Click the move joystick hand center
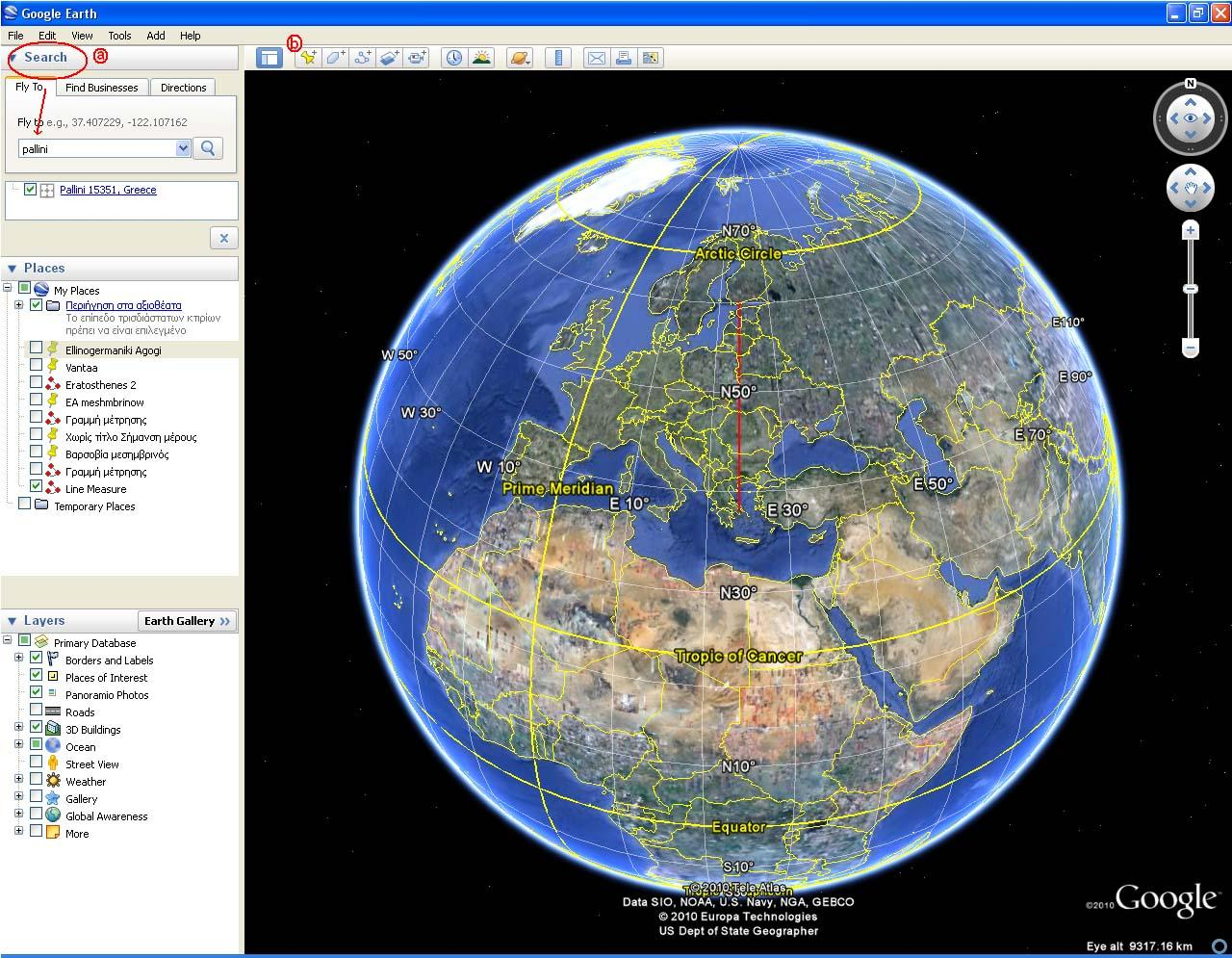Viewport: 1232px width, 958px height. tap(1191, 188)
